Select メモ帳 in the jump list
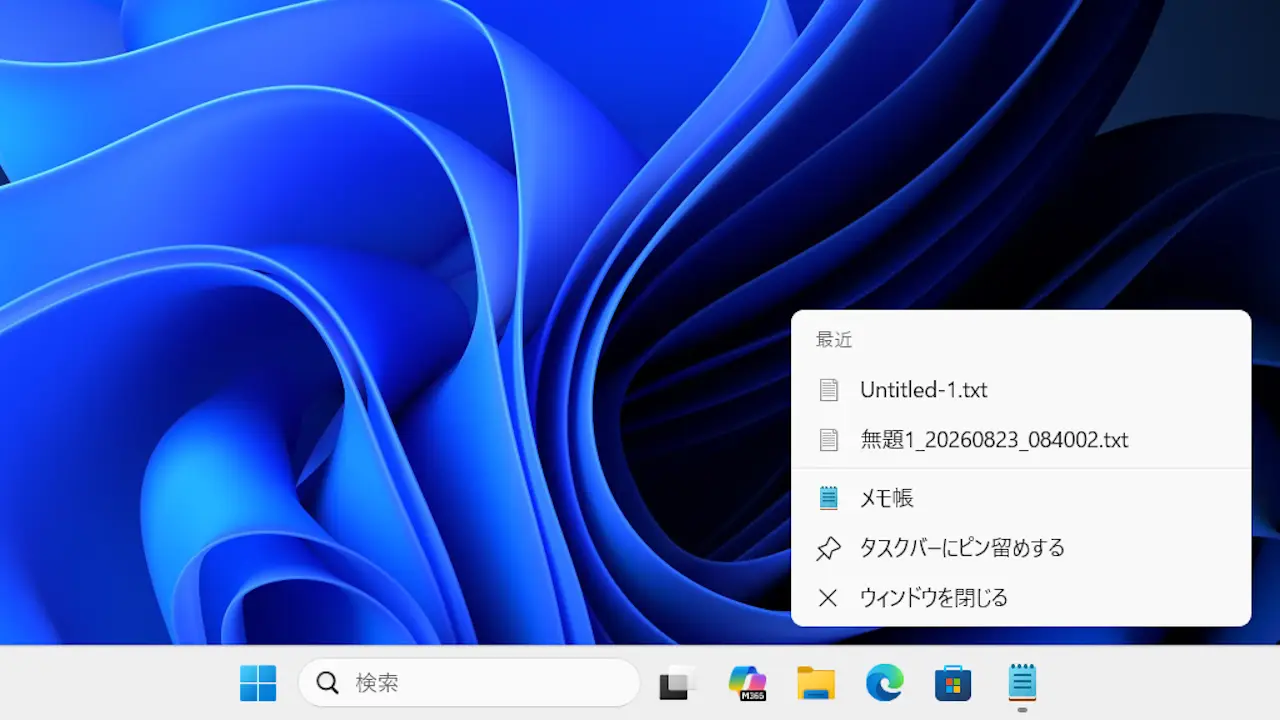The height and width of the screenshot is (720, 1280). 1021,498
